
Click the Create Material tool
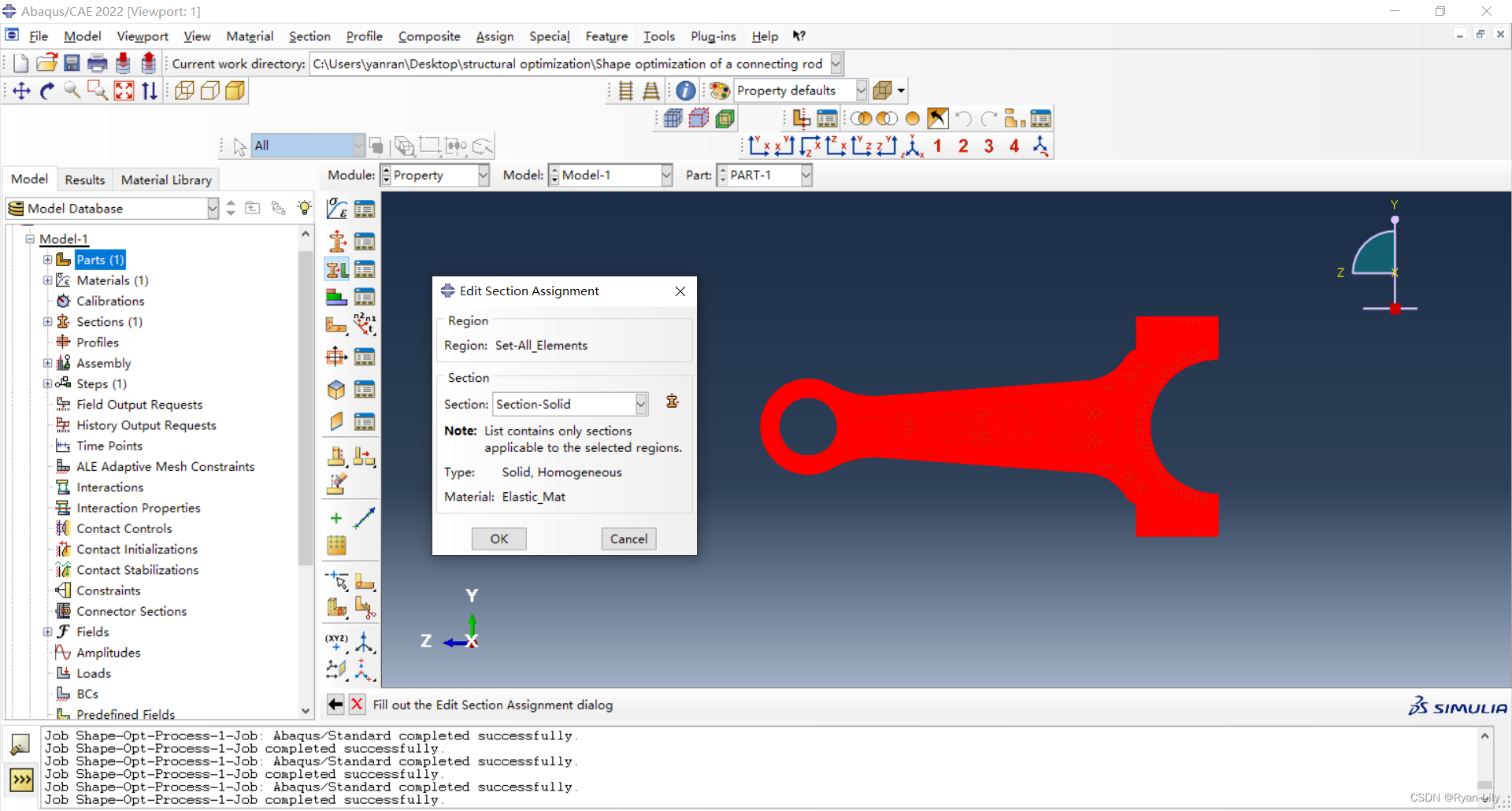pos(337,209)
